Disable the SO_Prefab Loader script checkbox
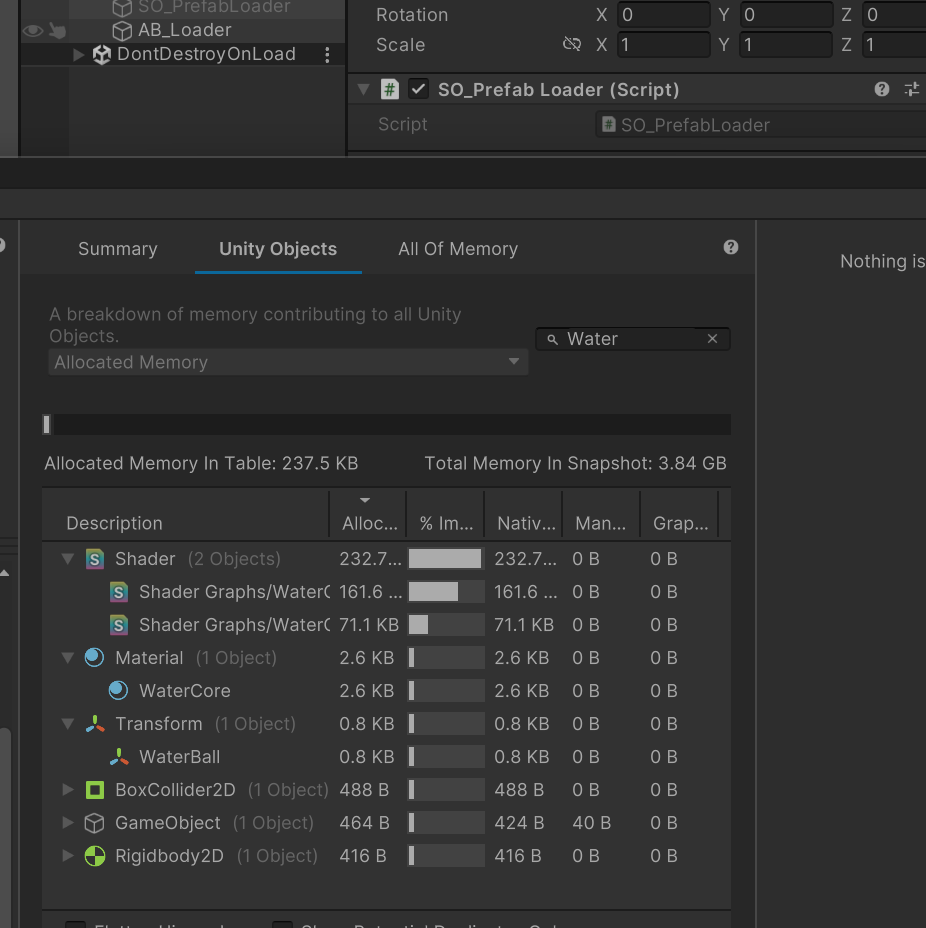The image size is (926, 928). coord(419,89)
